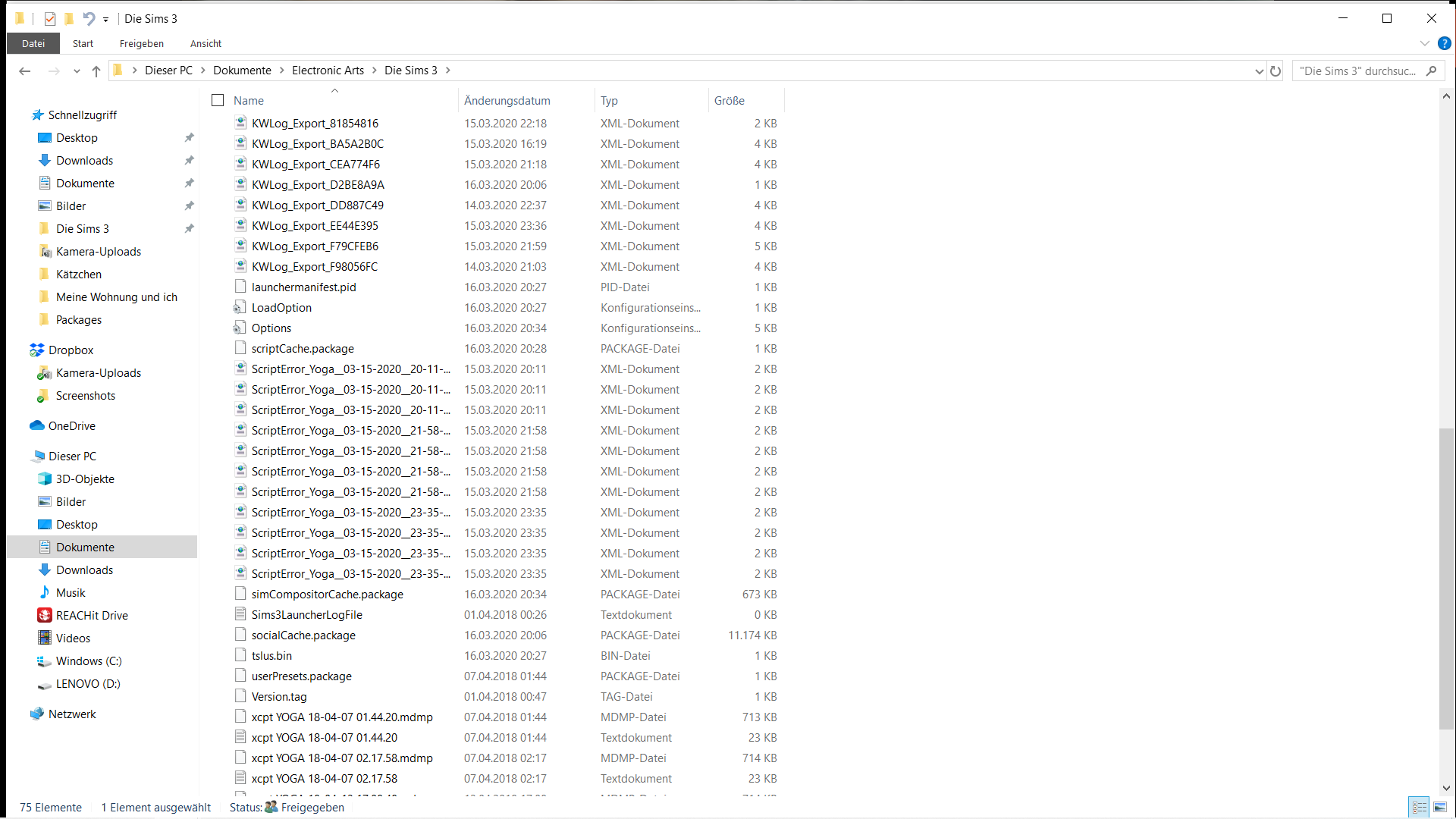Expand the recent locations dropdown arrow
The height and width of the screenshot is (819, 1456).
[x=77, y=71]
